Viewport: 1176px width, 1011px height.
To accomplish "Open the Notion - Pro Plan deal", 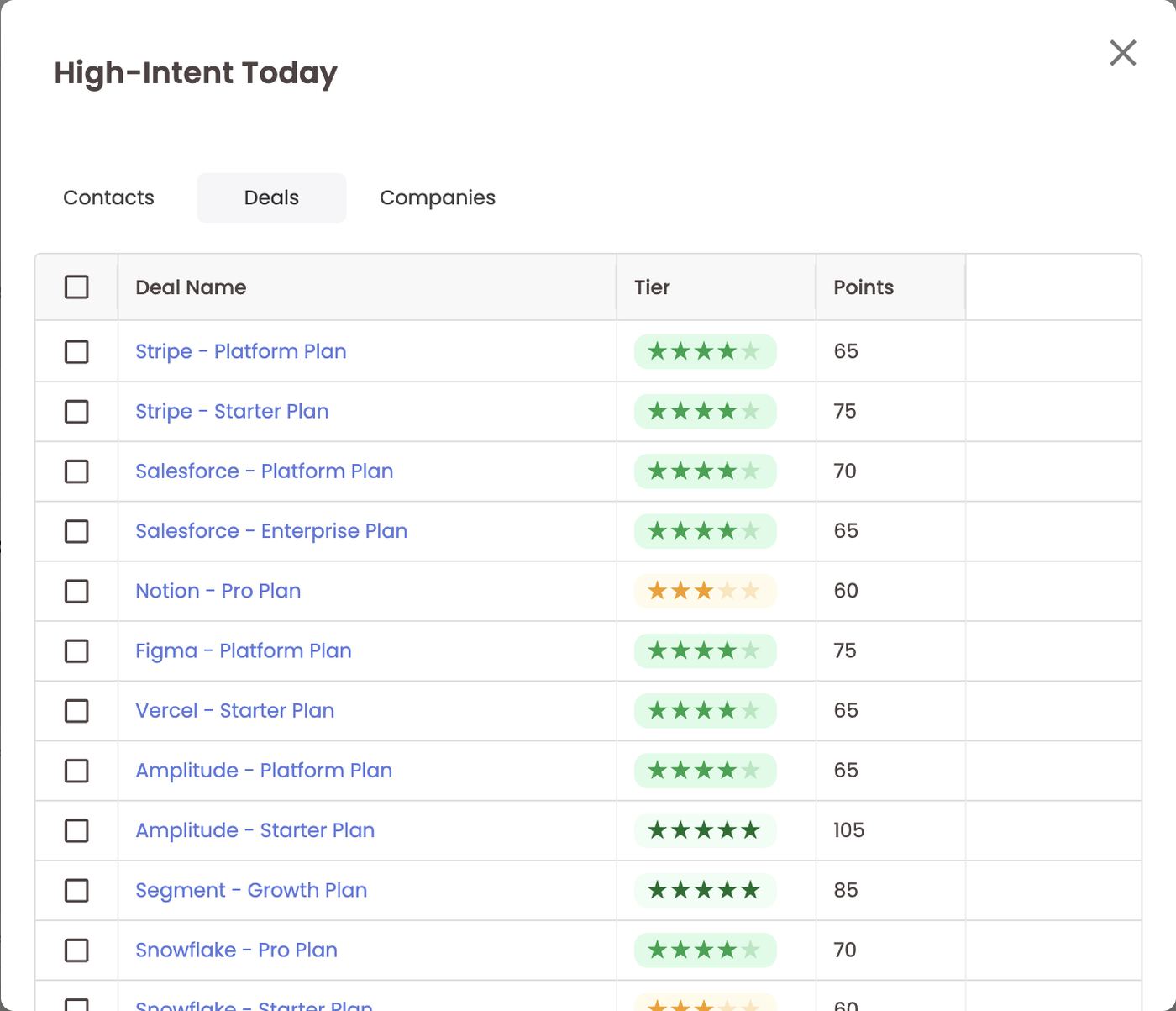I will pos(218,591).
